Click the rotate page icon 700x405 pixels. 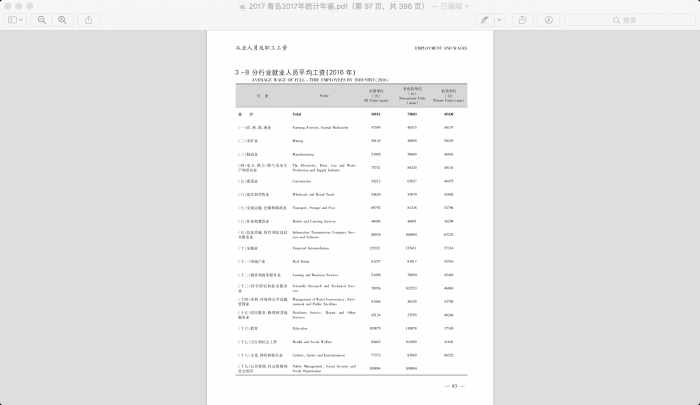pyautogui.click(x=522, y=20)
